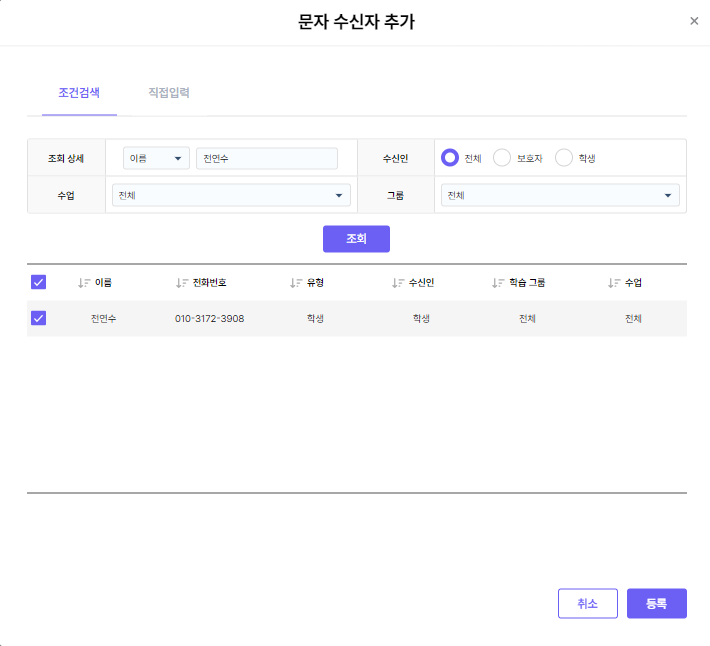Image resolution: width=710 pixels, height=646 pixels.
Task: Click the sort icon beside 이름 column
Action: point(84,283)
